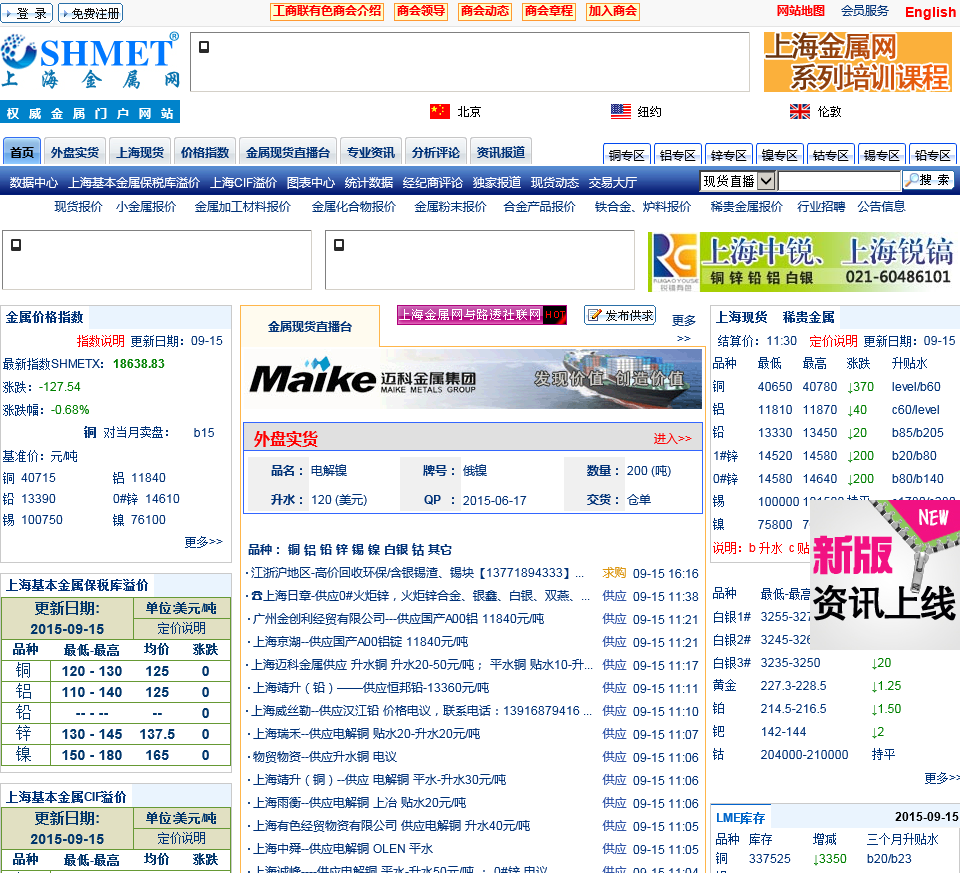960x873 pixels.
Task: Click the search text input field
Action: (839, 181)
